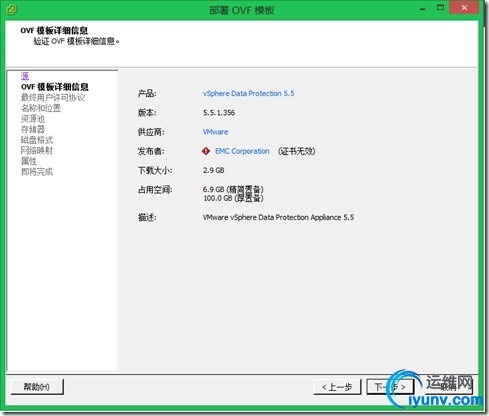The image size is (489, 416).
Task: Select 存储器 step in sidebar
Action: coord(33,129)
